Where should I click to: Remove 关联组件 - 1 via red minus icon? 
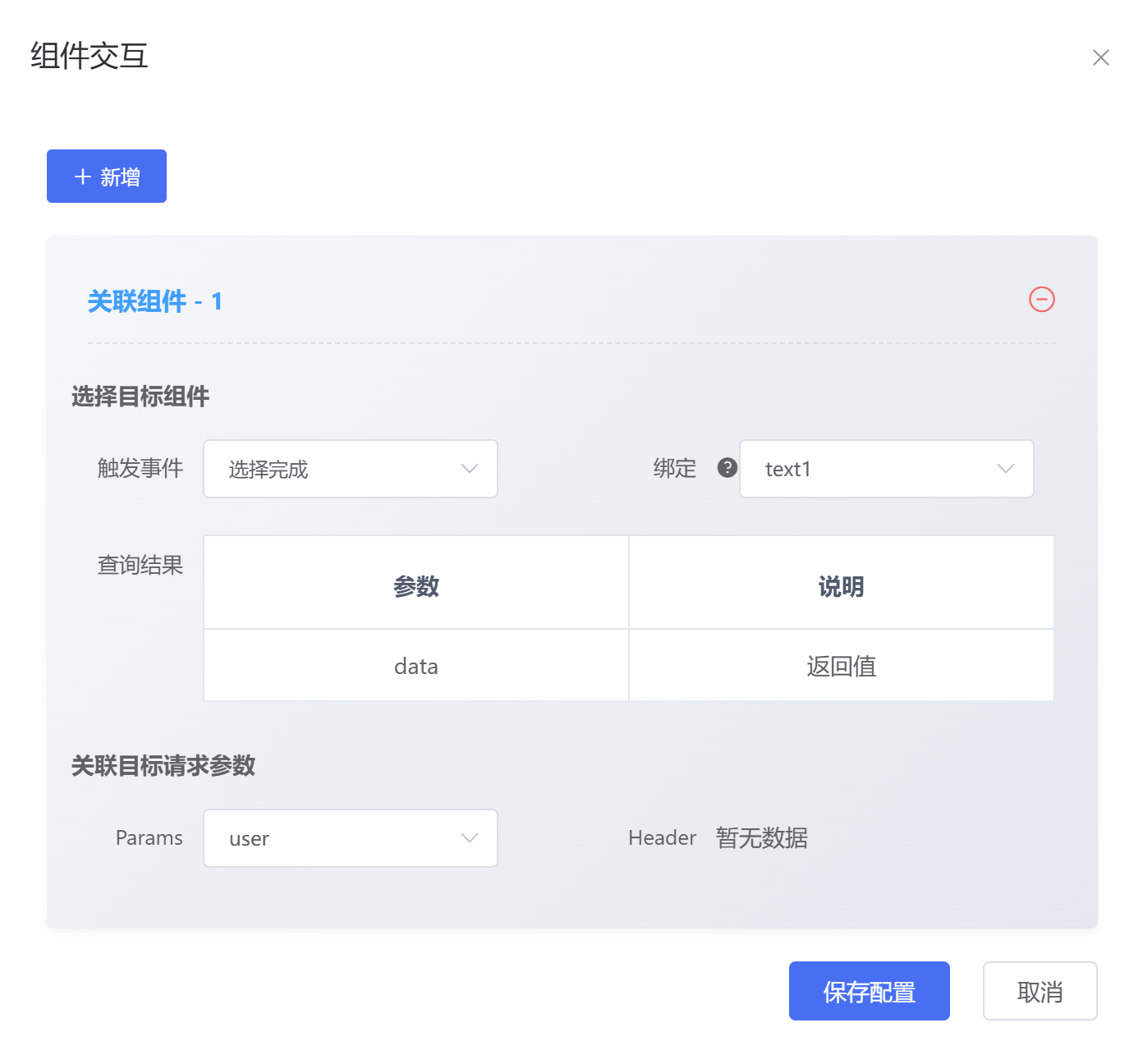pos(1041,300)
